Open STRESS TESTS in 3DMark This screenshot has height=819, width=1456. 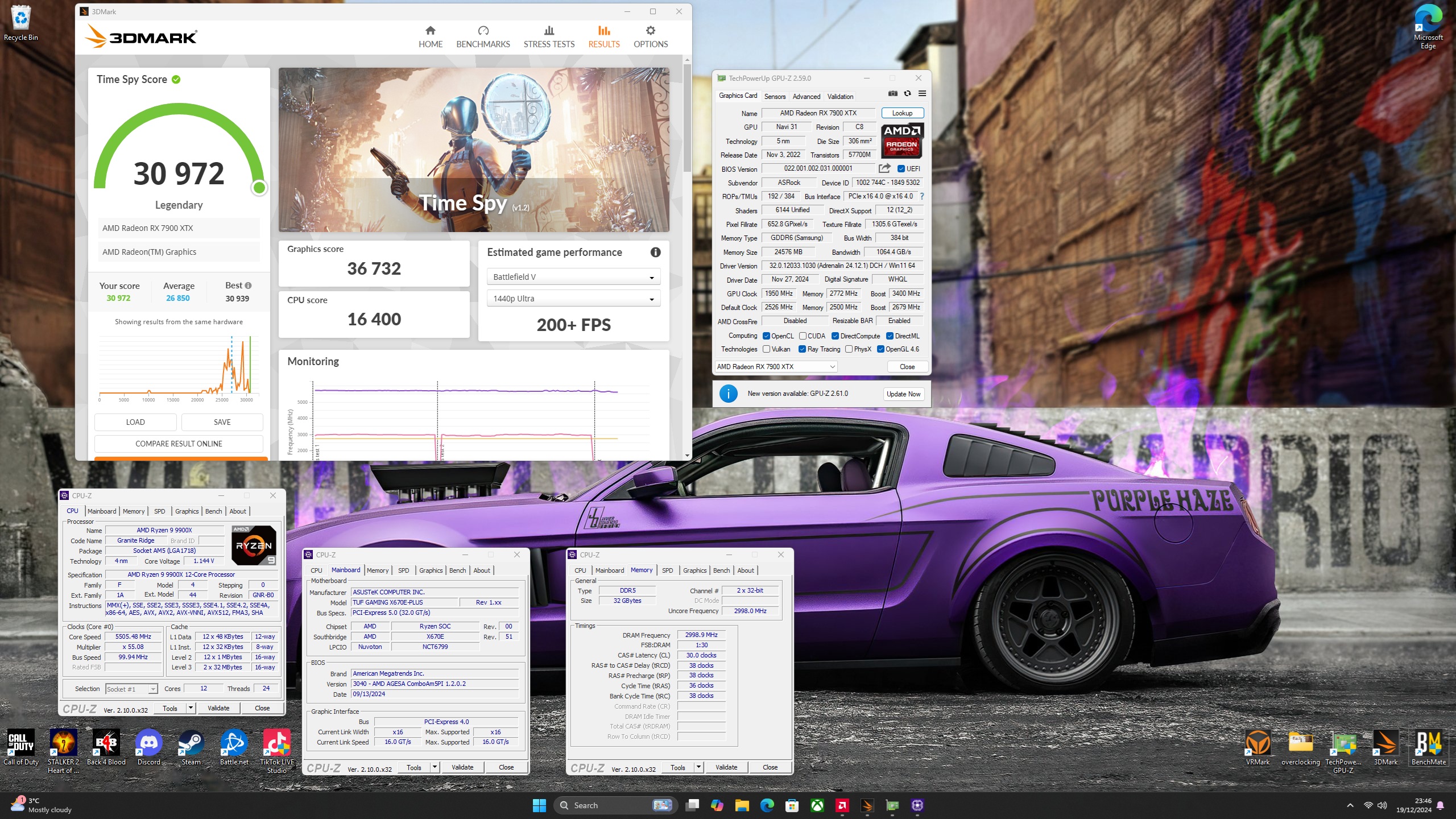549,37
